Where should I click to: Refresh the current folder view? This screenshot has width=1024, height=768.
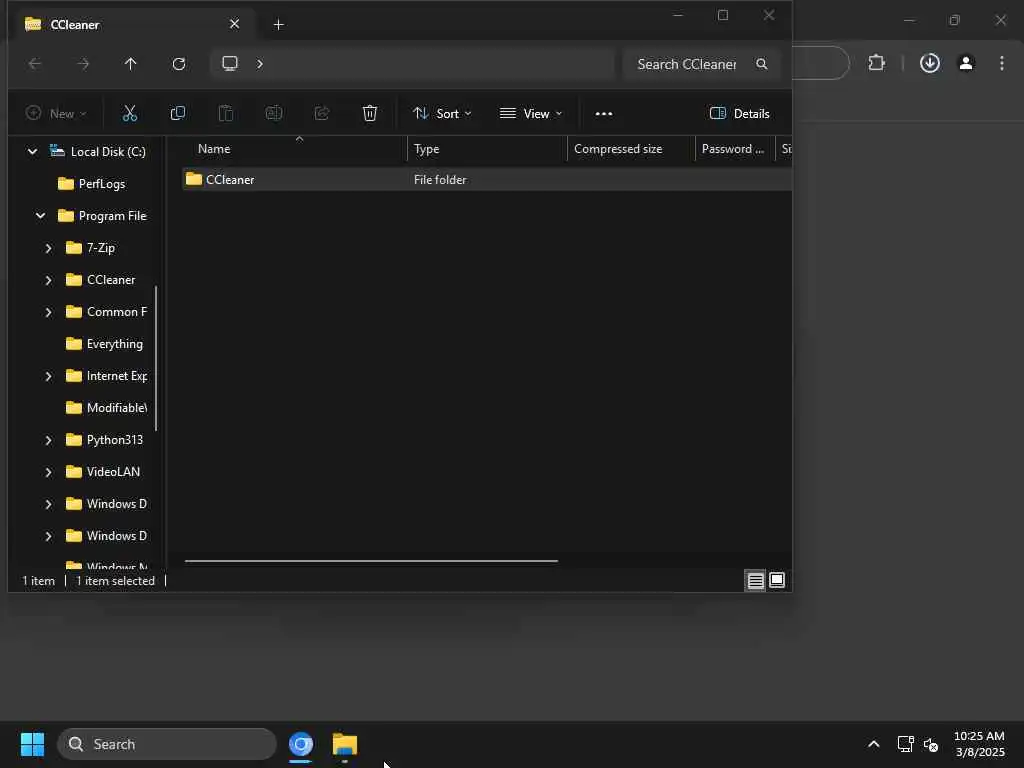[178, 63]
